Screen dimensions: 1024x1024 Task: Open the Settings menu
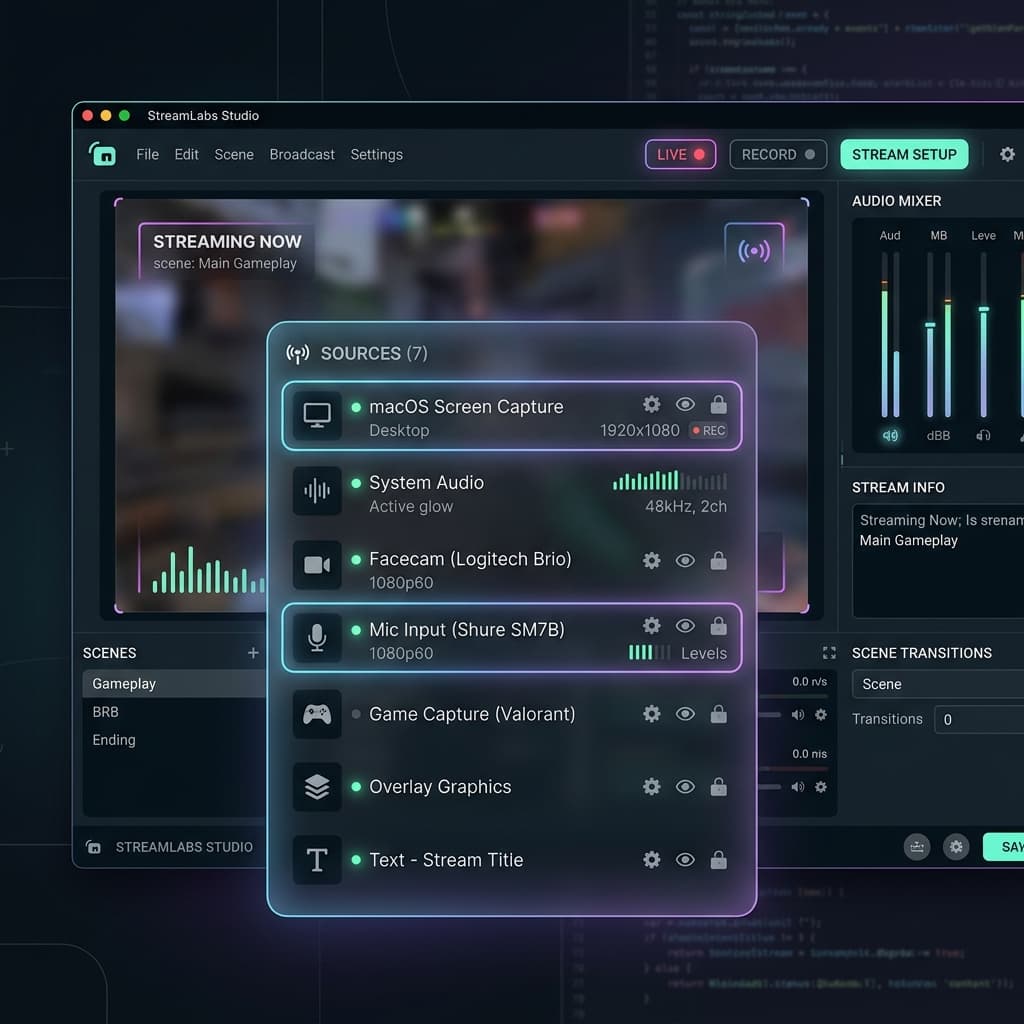tap(377, 155)
